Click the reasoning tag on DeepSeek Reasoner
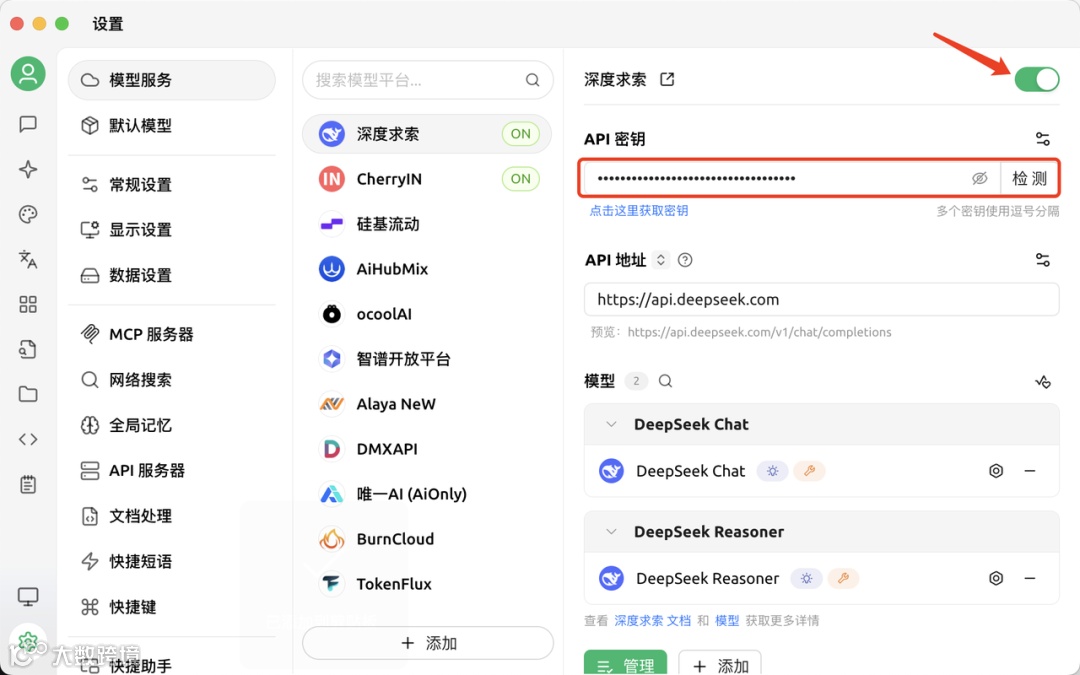The image size is (1080, 675). (x=807, y=578)
